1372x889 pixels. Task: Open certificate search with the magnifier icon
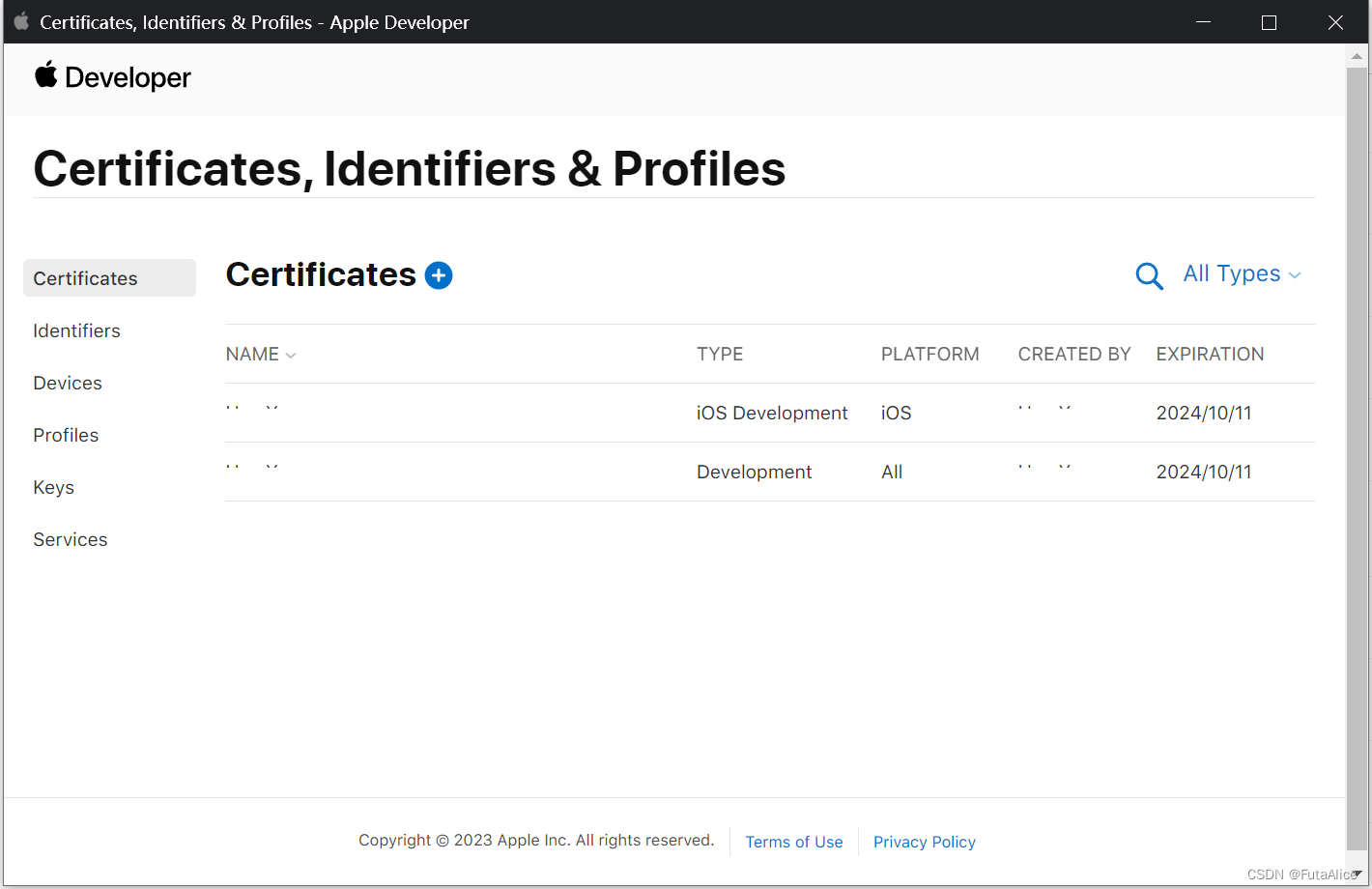coord(1149,276)
